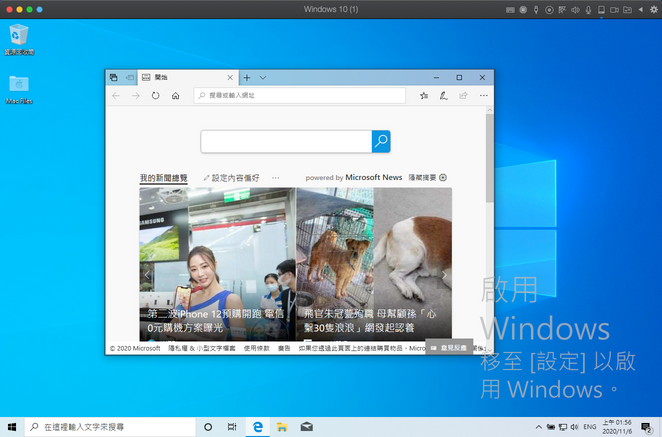Show tab previews chevron

pyautogui.click(x=263, y=78)
